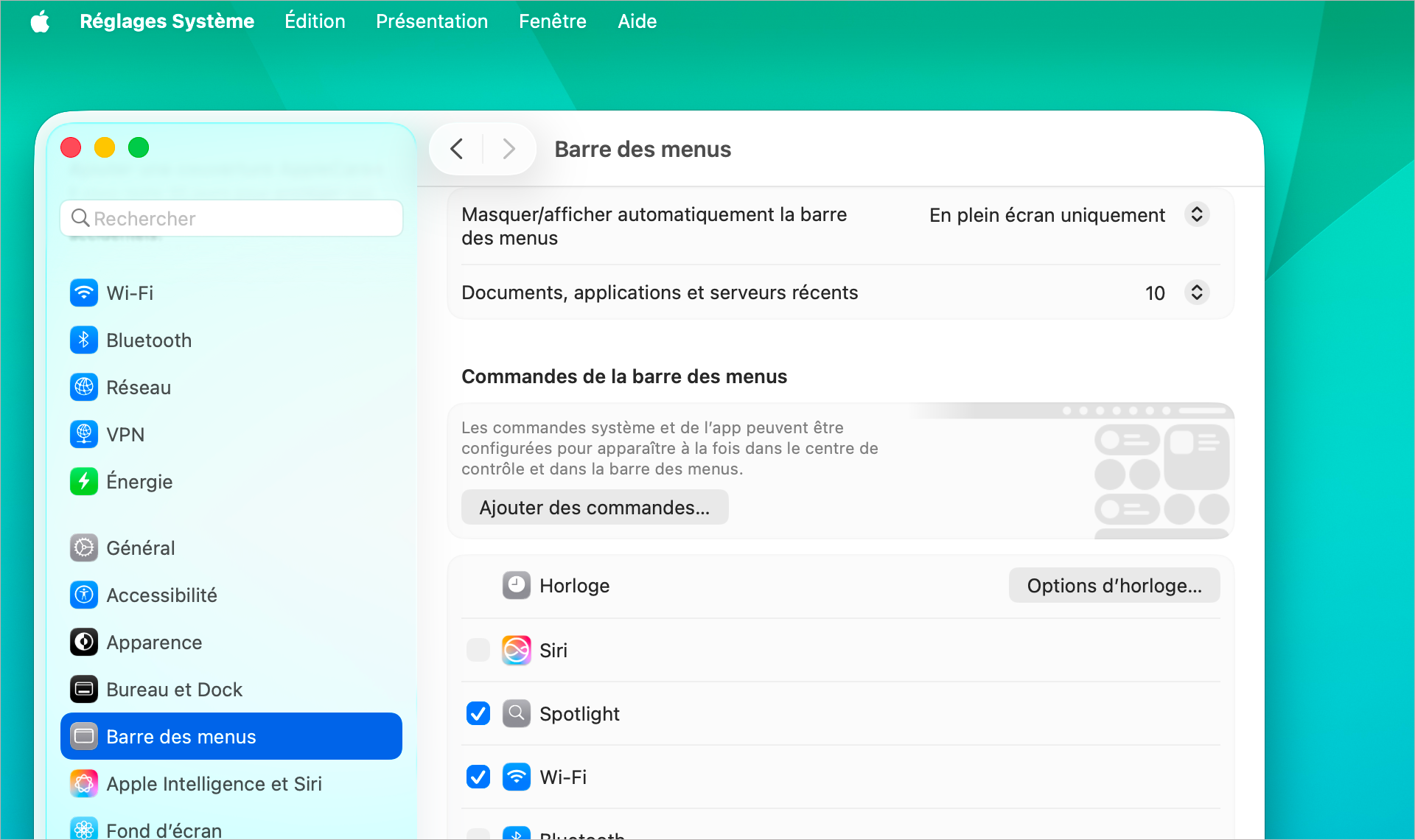Select the VPN icon in sidebar
Screen dimensions: 1415x840
coord(83,434)
